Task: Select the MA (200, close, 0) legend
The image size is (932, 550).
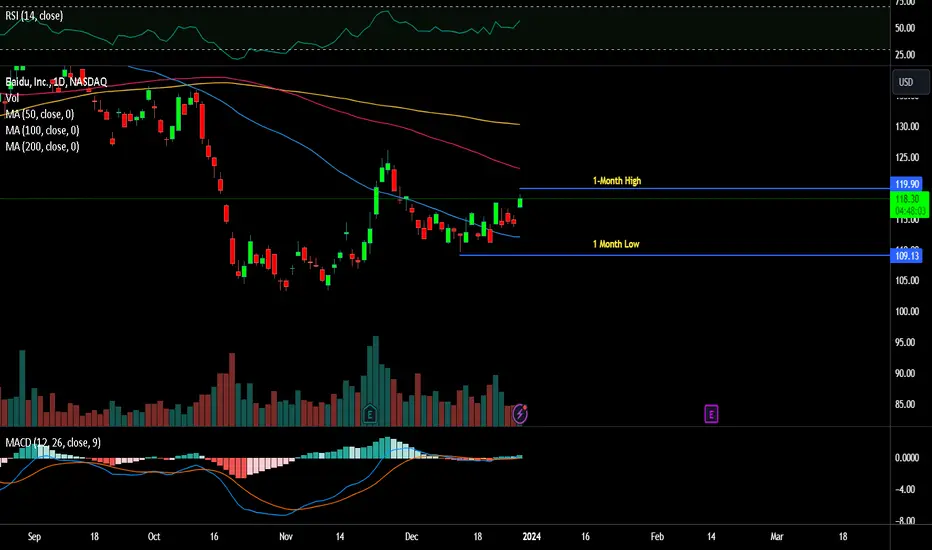Action: tap(42, 146)
